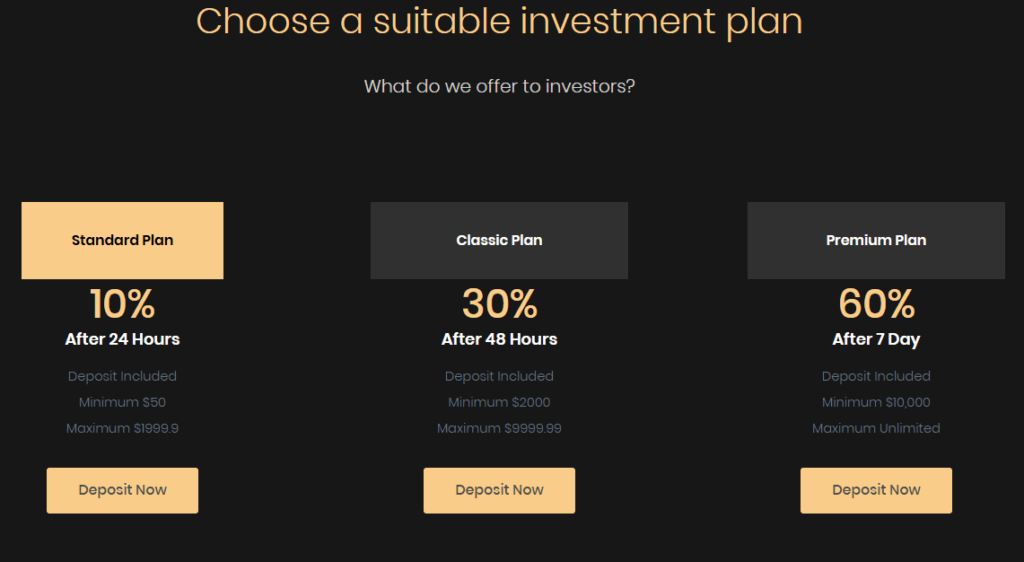1024x562 pixels.
Task: Select the Standard Plan tab
Action: click(122, 240)
